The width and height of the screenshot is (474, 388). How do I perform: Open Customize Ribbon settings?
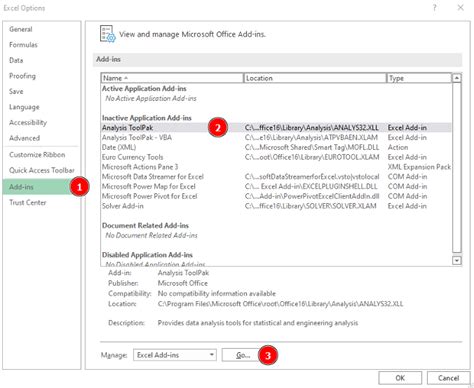37,155
